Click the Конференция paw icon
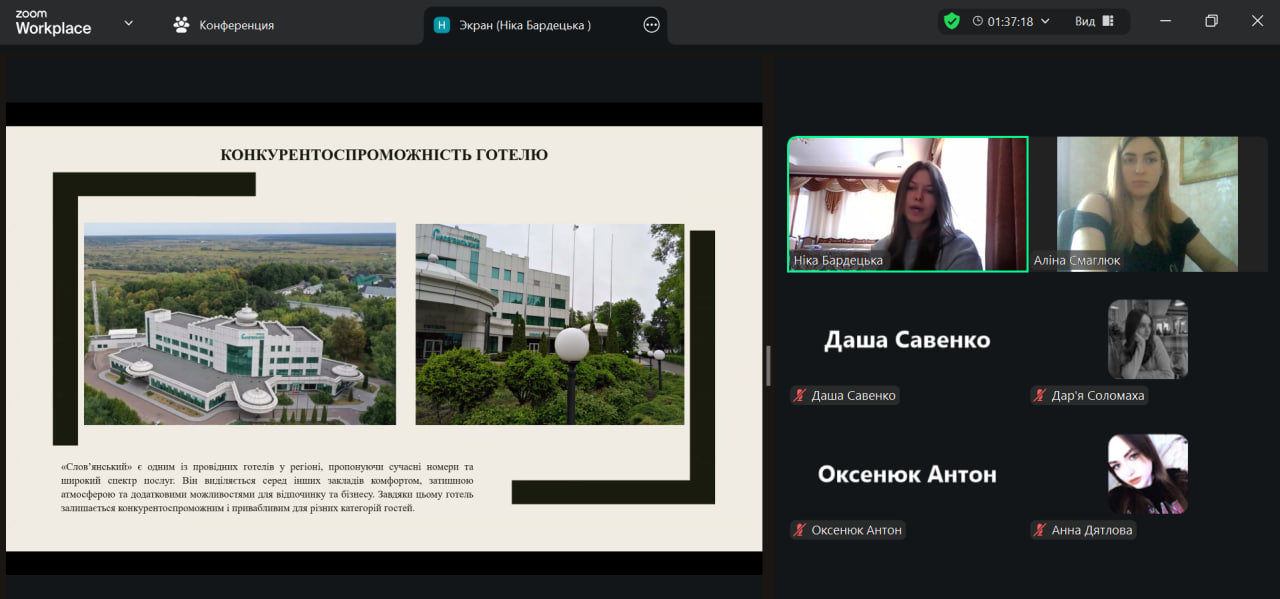This screenshot has height=599, width=1280. point(181,25)
